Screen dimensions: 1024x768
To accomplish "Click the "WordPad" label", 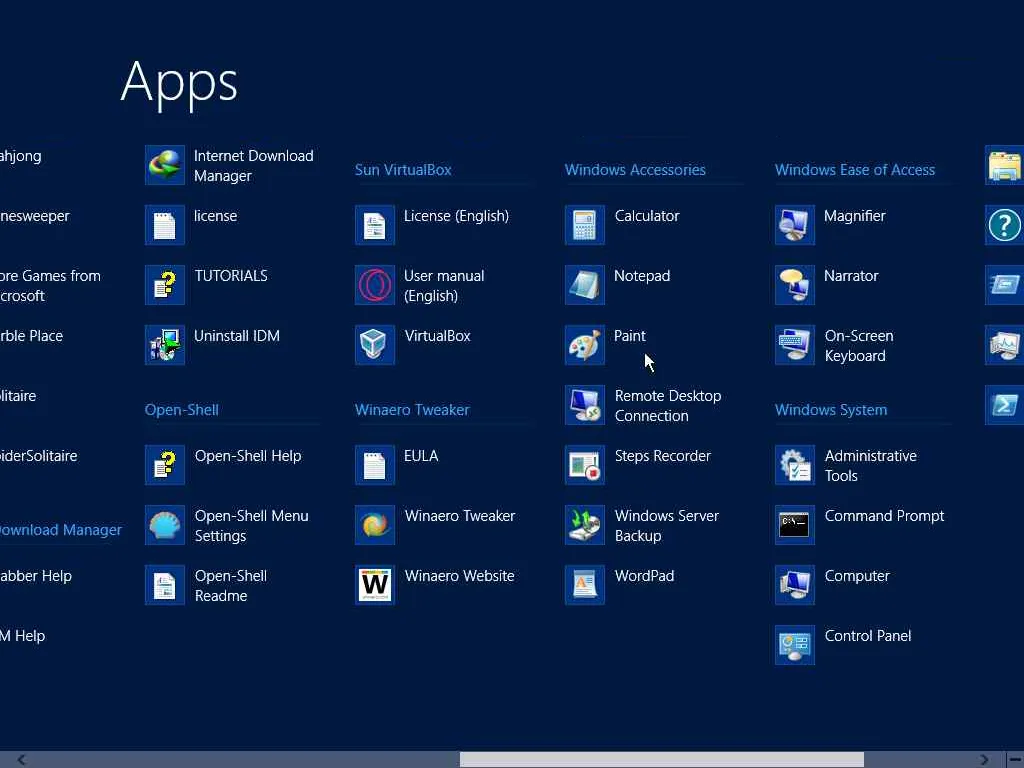I will click(644, 576).
